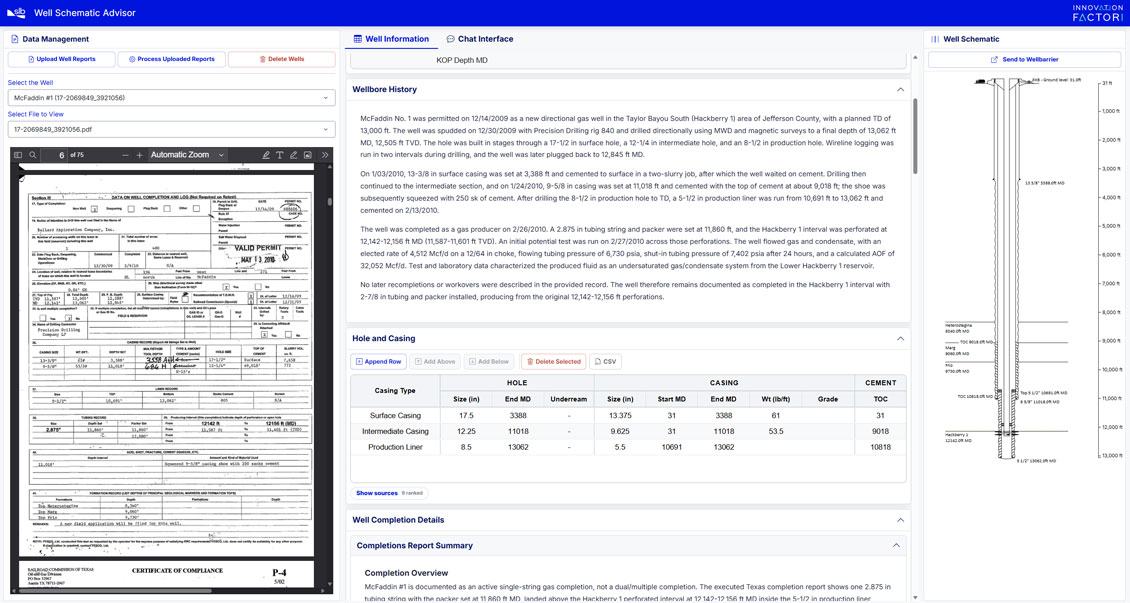Collapse the Completions Report Summary panel
This screenshot has height=603, width=1130.
[x=896, y=545]
